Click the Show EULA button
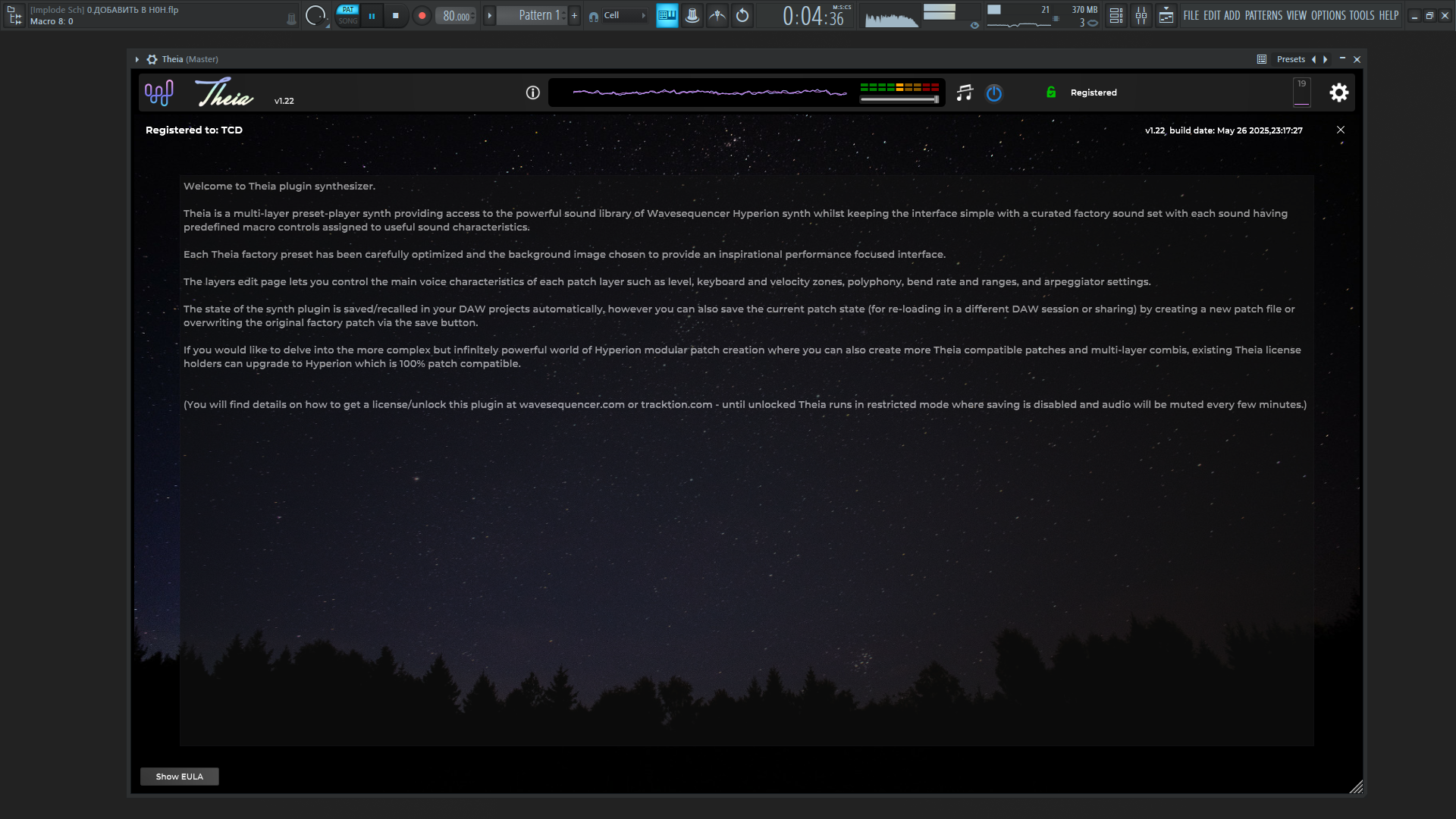This screenshot has height=819, width=1456. [x=180, y=777]
